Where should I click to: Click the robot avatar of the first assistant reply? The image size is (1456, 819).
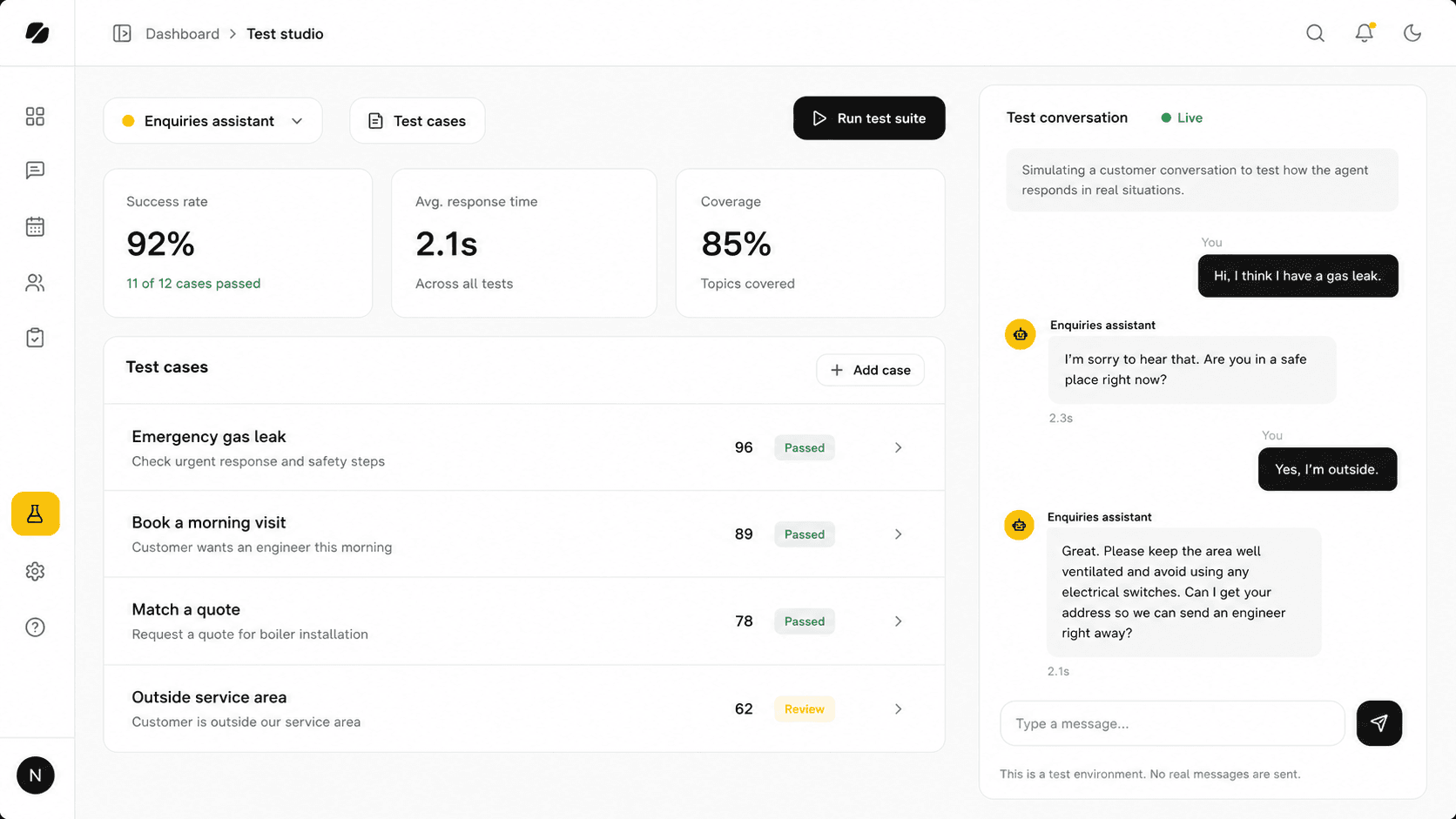pos(1020,334)
